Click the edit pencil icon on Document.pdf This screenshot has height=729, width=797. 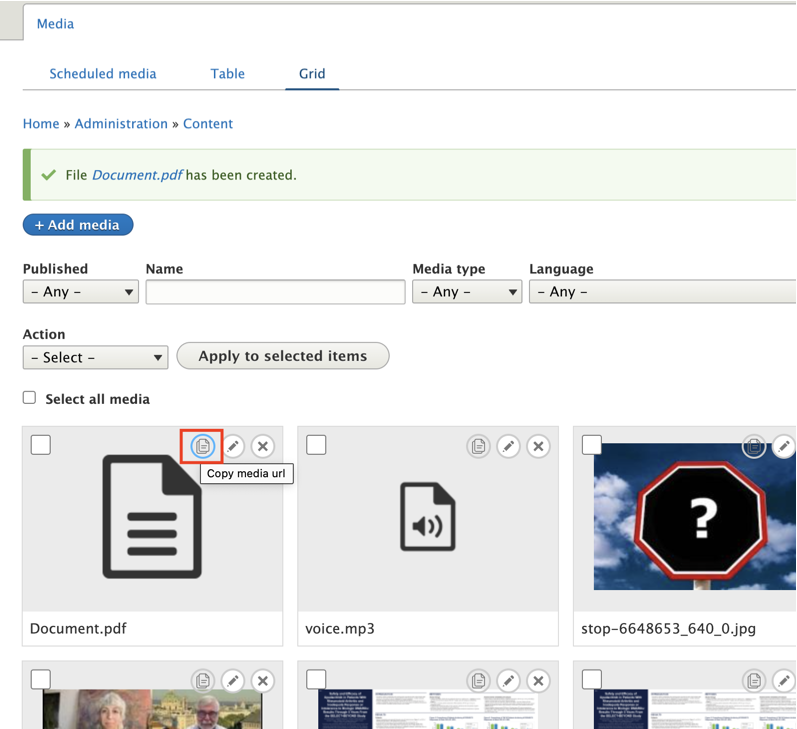[233, 446]
